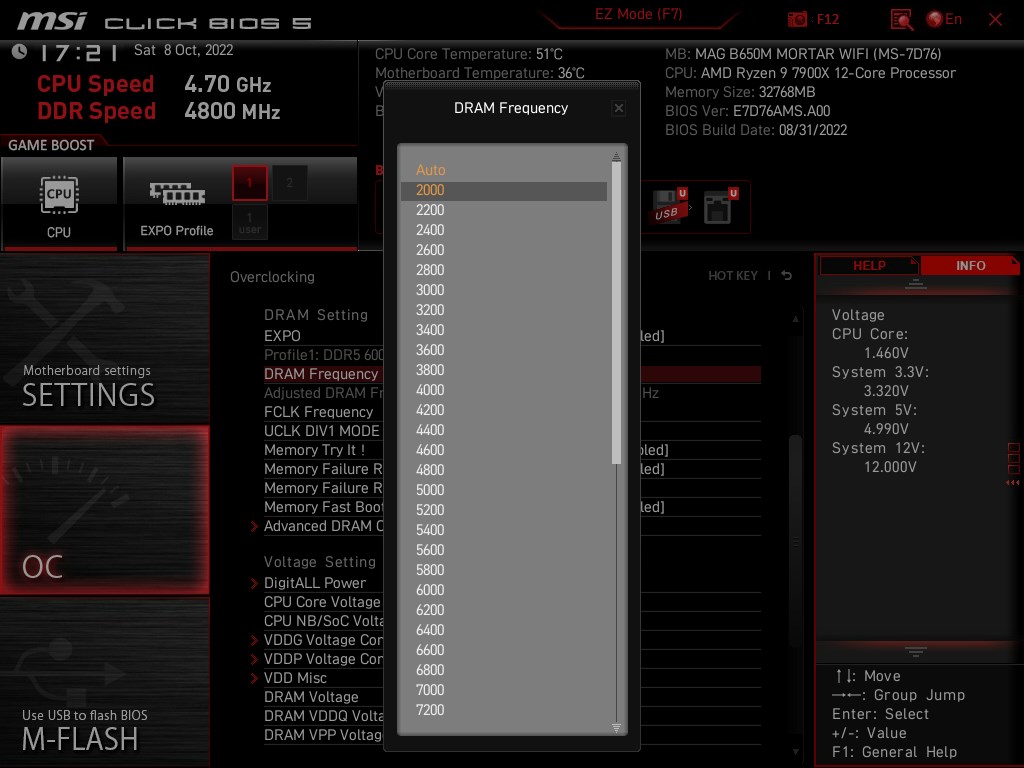Select the USB floppy boot device icon

tap(669, 207)
